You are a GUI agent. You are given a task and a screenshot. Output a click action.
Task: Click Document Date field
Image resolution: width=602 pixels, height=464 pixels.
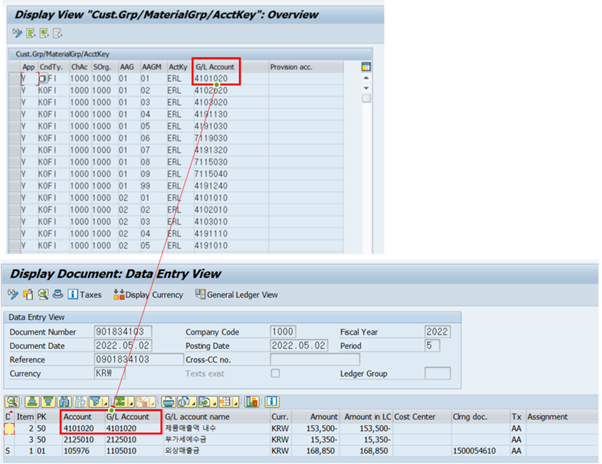(123, 345)
